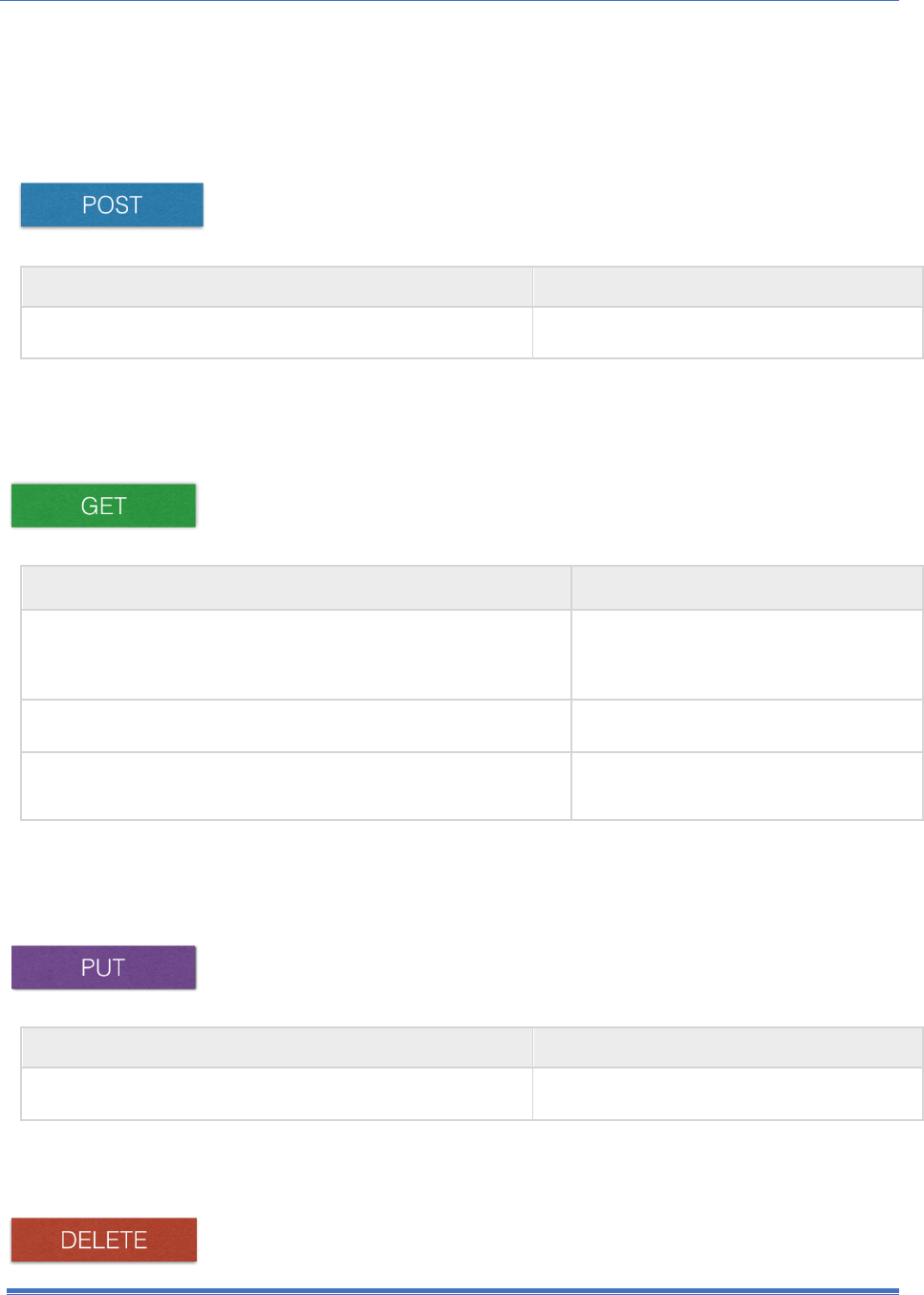Select right header cell in table under PUT
This screenshot has width=924, height=1295.
point(727,1047)
